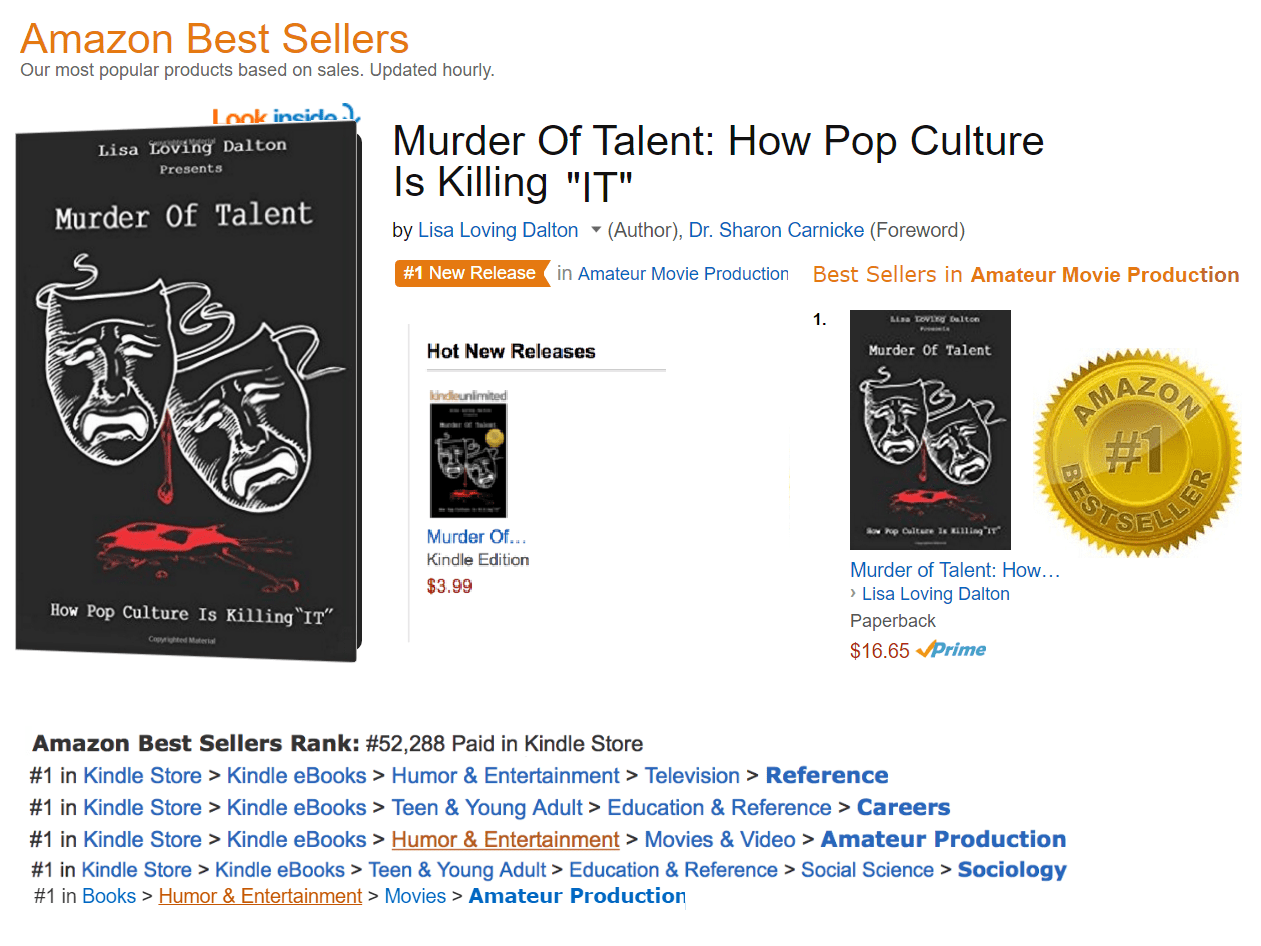Click the gold Amazon #1 Bestseller badge
This screenshot has width=1261, height=946.
pos(1137,452)
